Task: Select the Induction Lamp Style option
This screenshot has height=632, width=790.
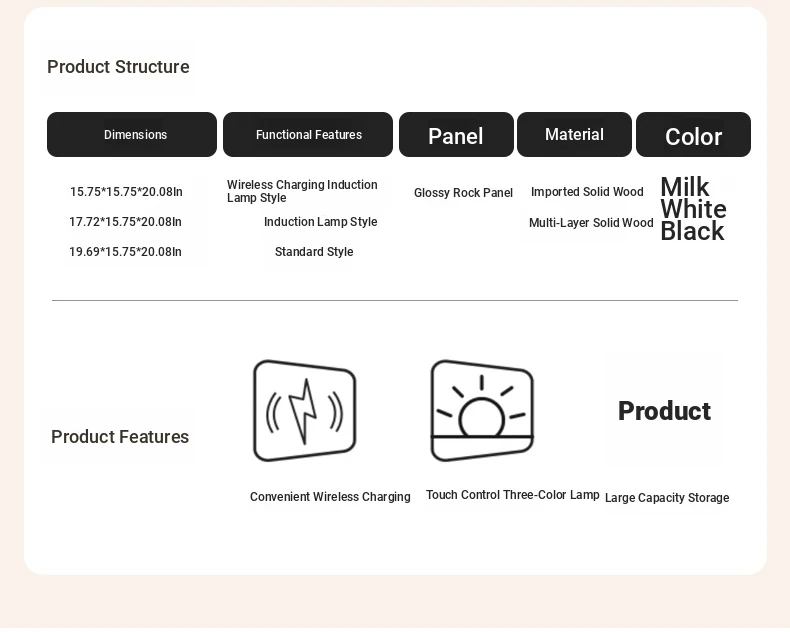Action: [x=320, y=222]
